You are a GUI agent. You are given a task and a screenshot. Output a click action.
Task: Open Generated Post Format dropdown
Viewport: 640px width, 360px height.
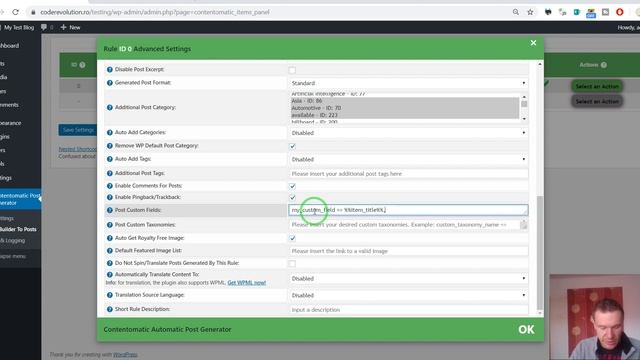408,83
